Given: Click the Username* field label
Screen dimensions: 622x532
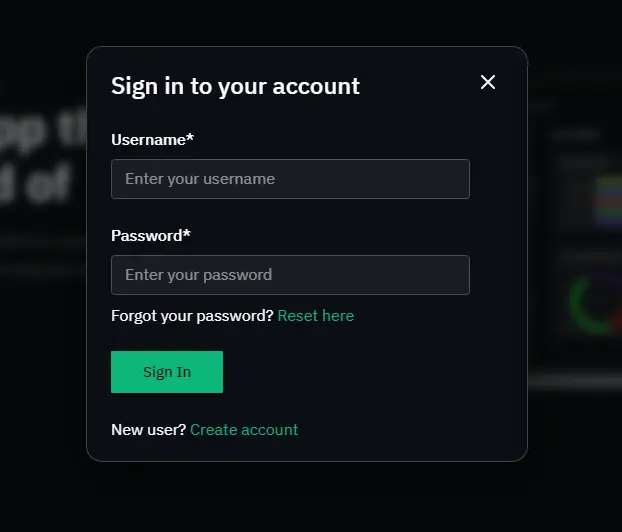Looking at the screenshot, I should pos(152,140).
